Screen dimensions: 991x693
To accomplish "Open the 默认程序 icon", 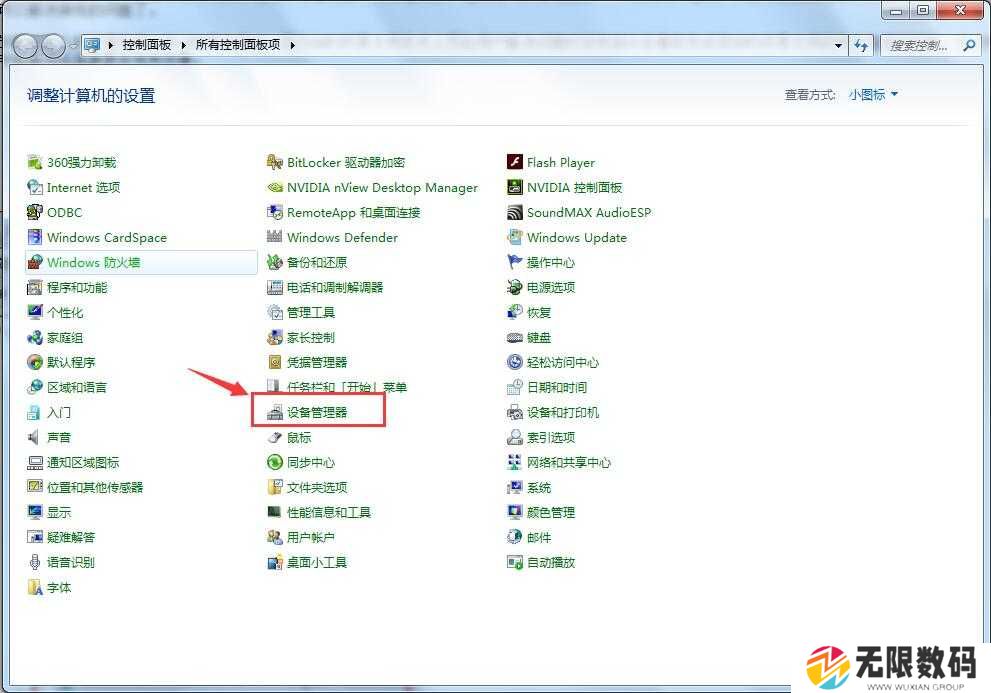I will pyautogui.click(x=35, y=362).
